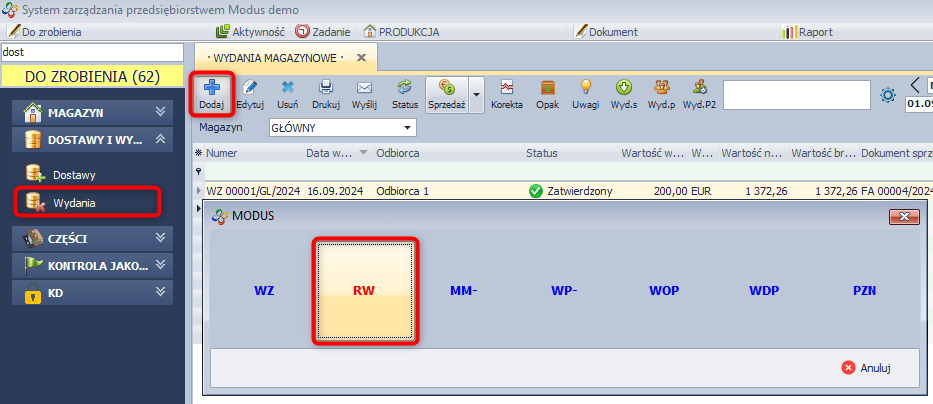This screenshot has height=404, width=933.
Task: Sort by the Numer column header
Action: tap(254, 153)
